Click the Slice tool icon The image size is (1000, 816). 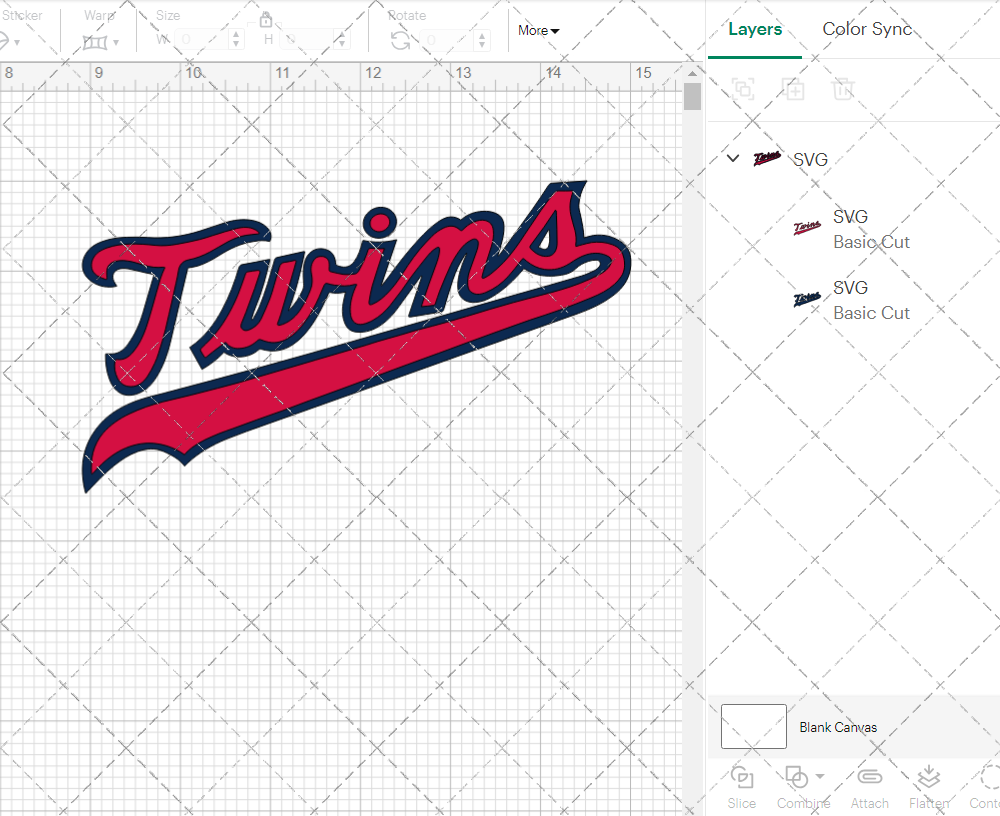[x=742, y=778]
